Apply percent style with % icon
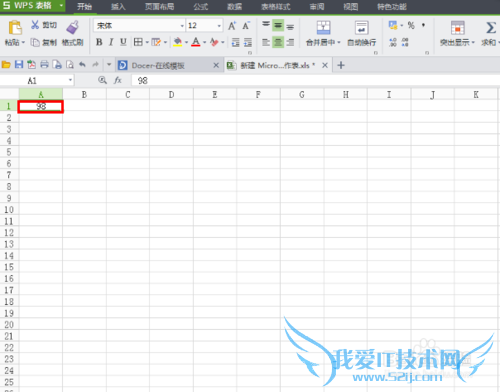500x392 pixels. click(x=411, y=25)
